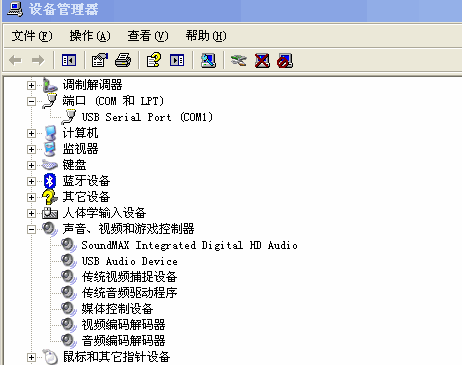This screenshot has width=462, height=365.
Task: Select USB Serial Port (COM1) device
Action: (147, 117)
